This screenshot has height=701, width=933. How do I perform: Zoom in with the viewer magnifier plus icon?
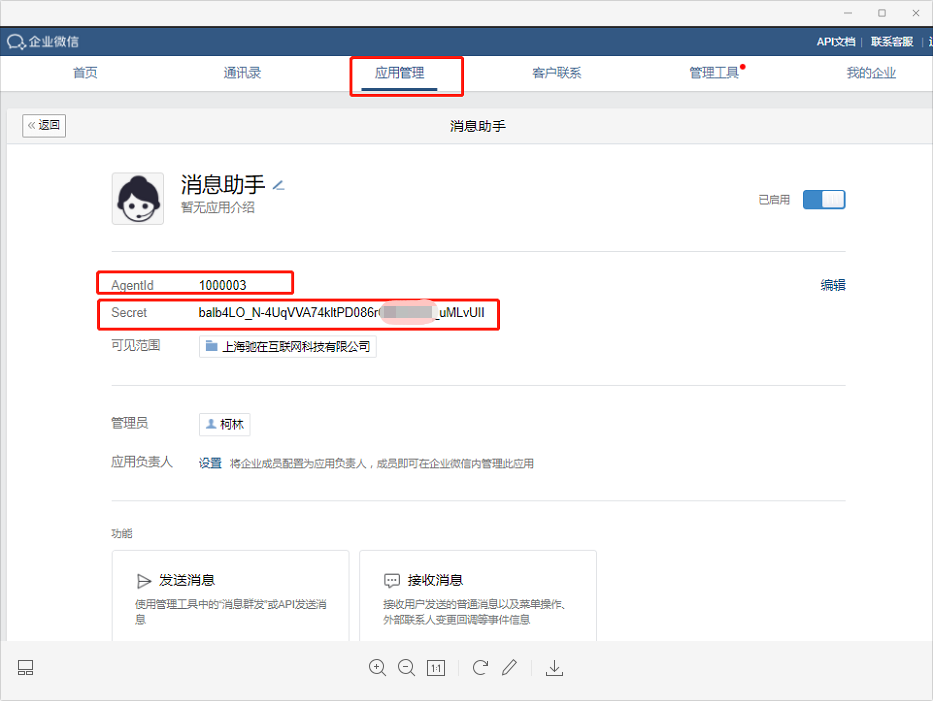377,668
